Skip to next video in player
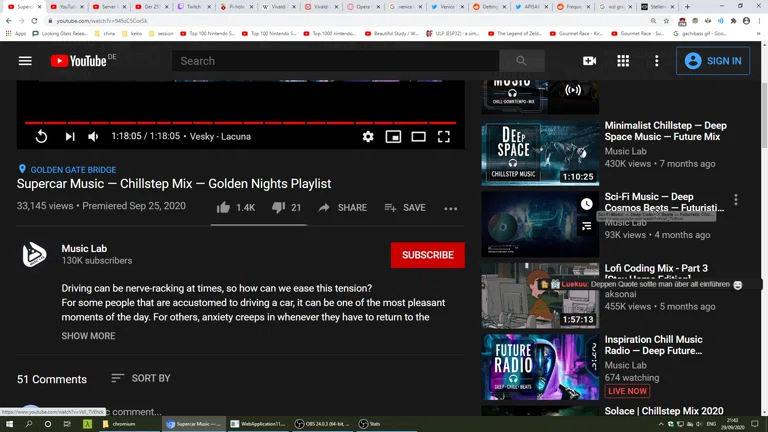The image size is (768, 432). coord(70,137)
